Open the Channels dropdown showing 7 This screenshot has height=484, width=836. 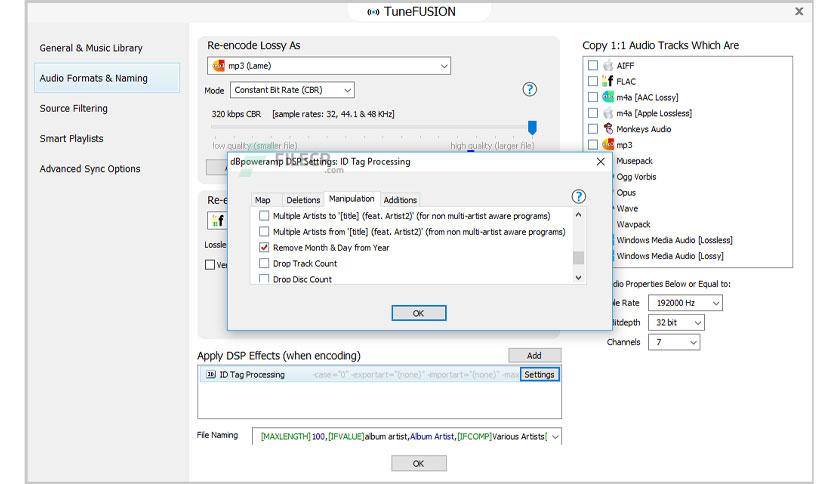674,342
